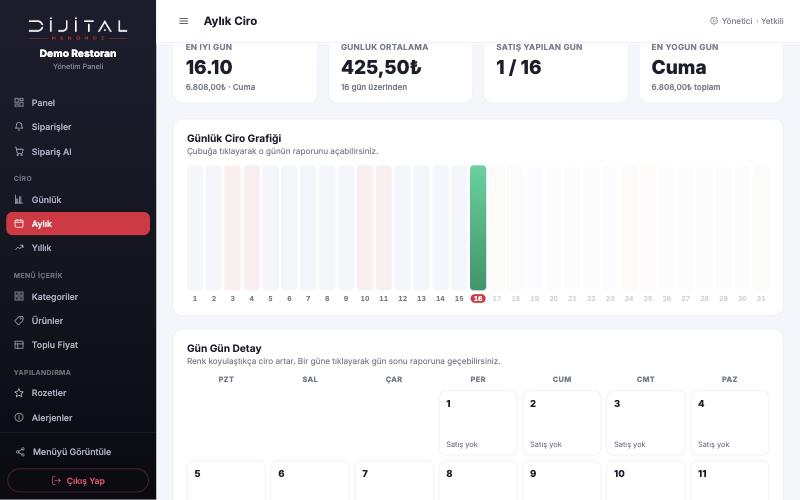
Task: Open day 3 Cumartesi calendar cell
Action: coord(646,423)
